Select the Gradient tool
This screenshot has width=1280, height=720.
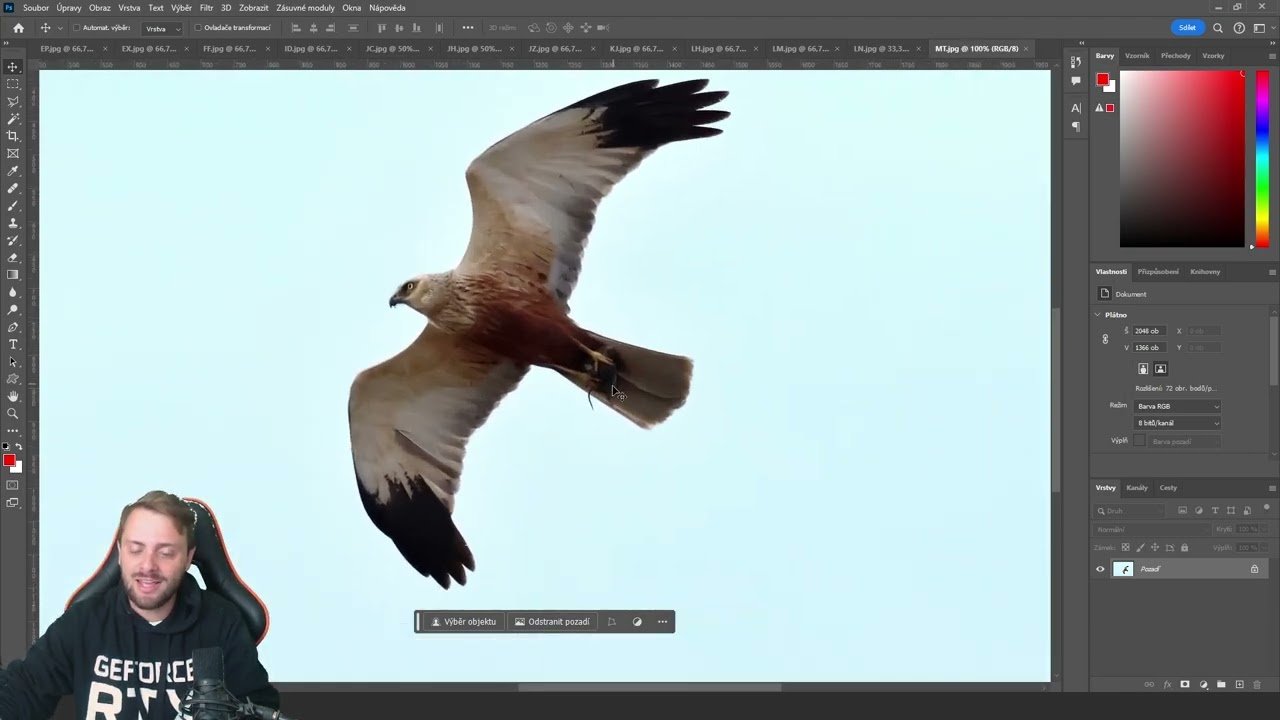13,275
